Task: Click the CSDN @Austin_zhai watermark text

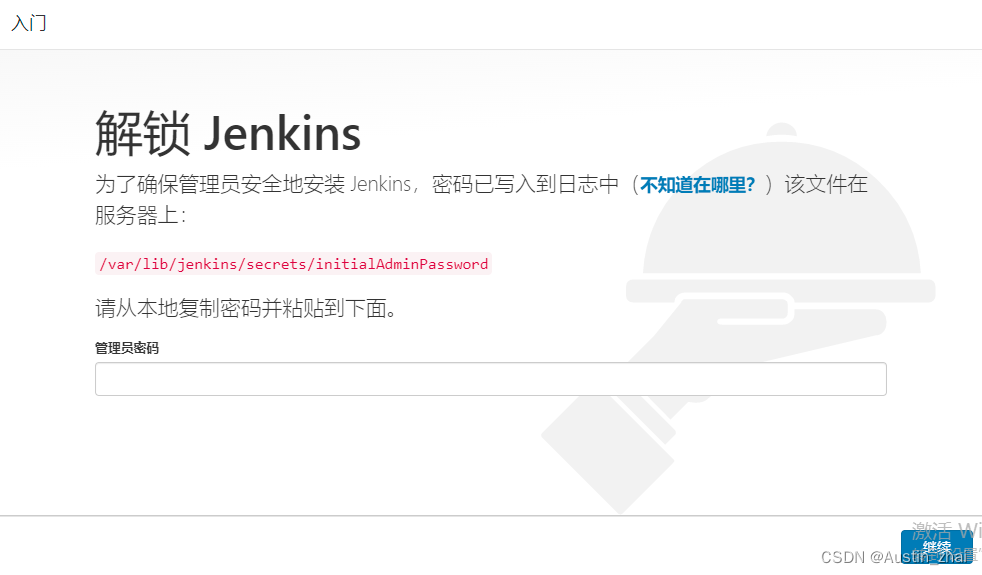Action: pyautogui.click(x=898, y=557)
